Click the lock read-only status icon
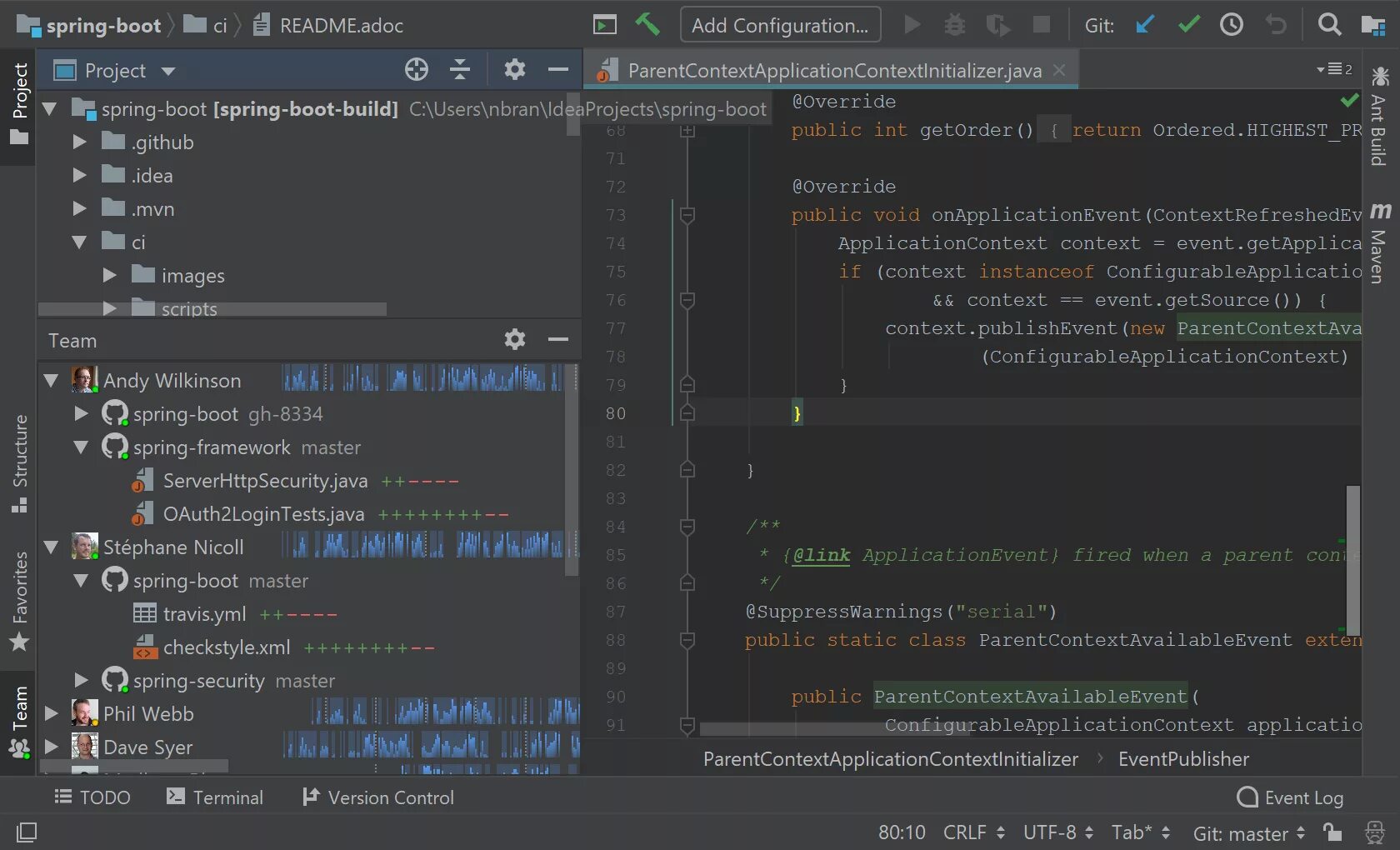This screenshot has width=1400, height=850. click(1332, 832)
